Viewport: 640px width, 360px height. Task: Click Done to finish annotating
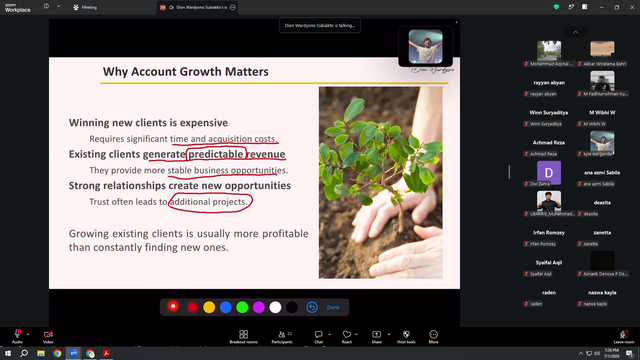(x=333, y=307)
